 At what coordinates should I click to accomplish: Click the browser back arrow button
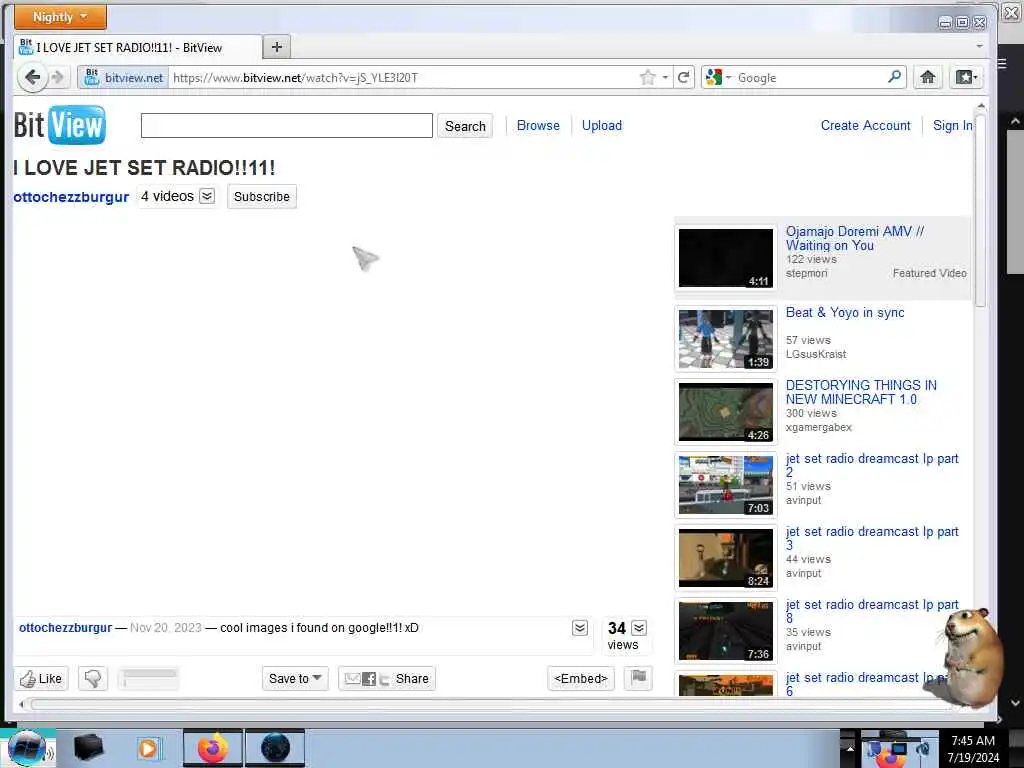[x=32, y=78]
